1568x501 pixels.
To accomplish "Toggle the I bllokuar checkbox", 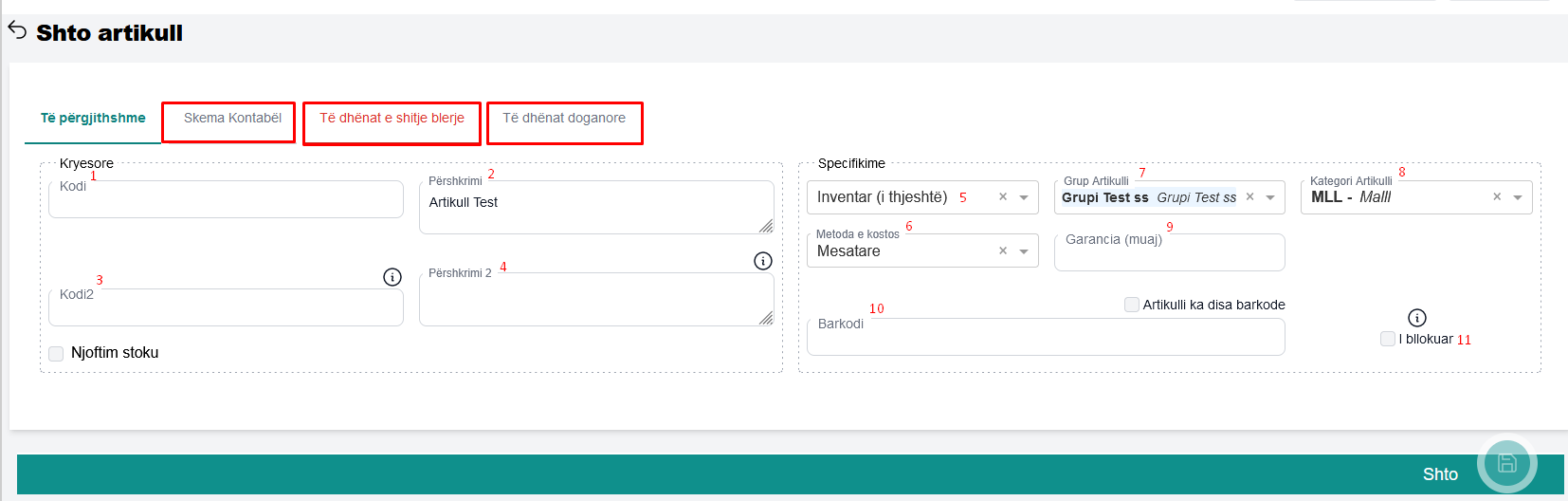I will 1388,339.
